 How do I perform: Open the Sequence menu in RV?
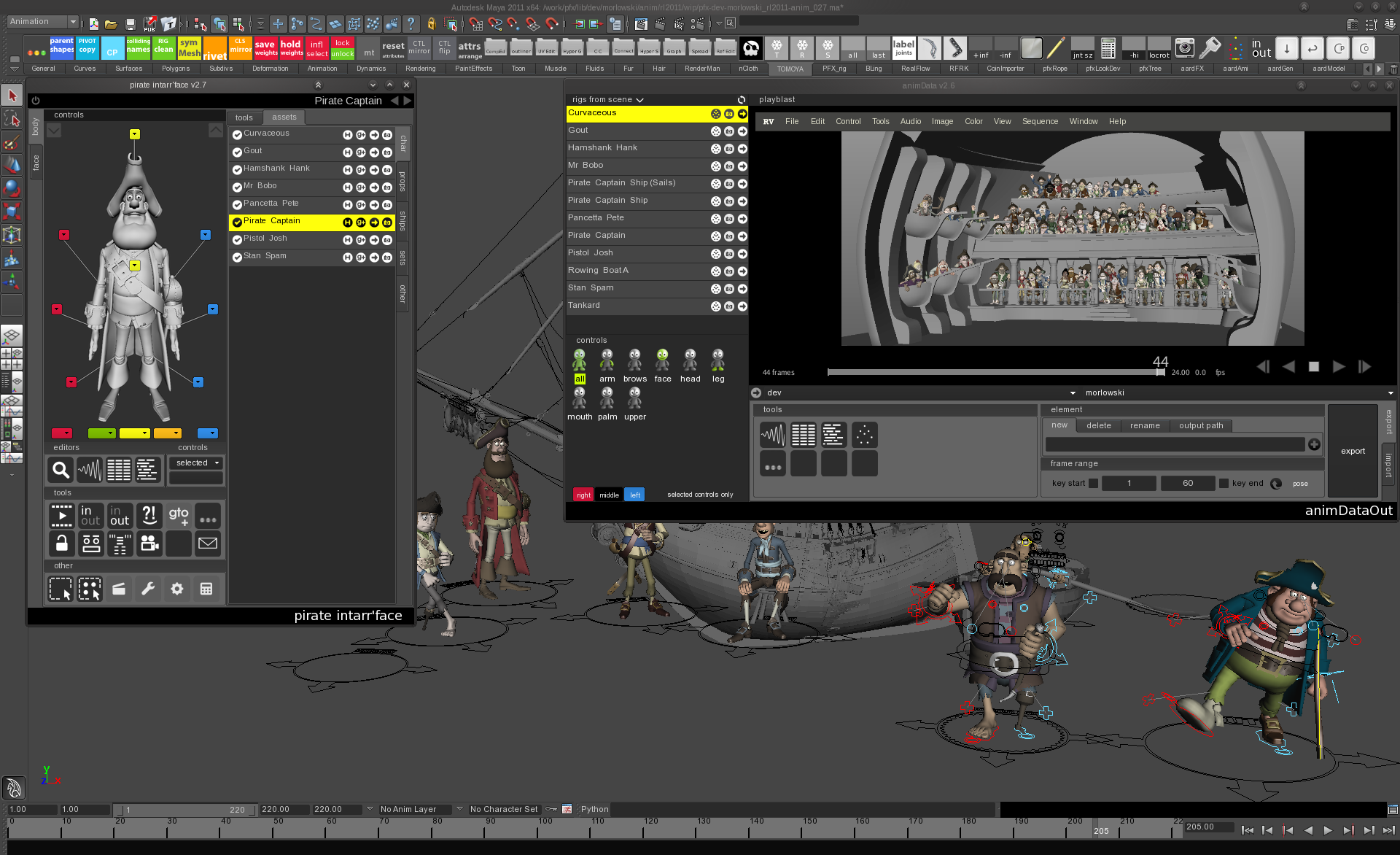pyautogui.click(x=1040, y=122)
